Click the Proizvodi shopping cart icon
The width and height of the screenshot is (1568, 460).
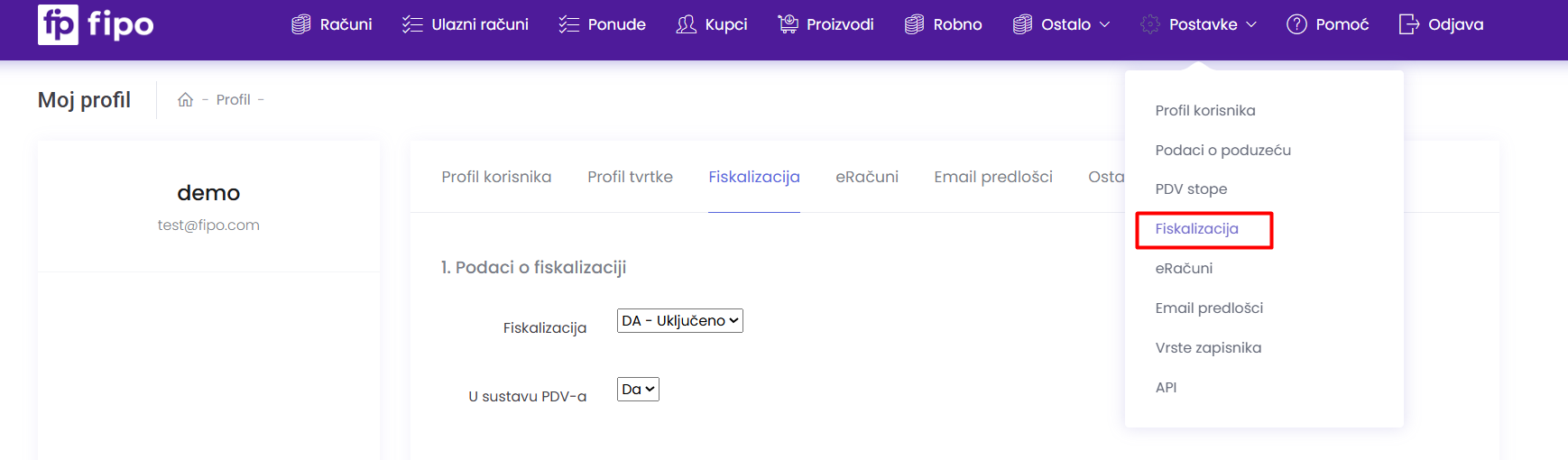click(788, 24)
